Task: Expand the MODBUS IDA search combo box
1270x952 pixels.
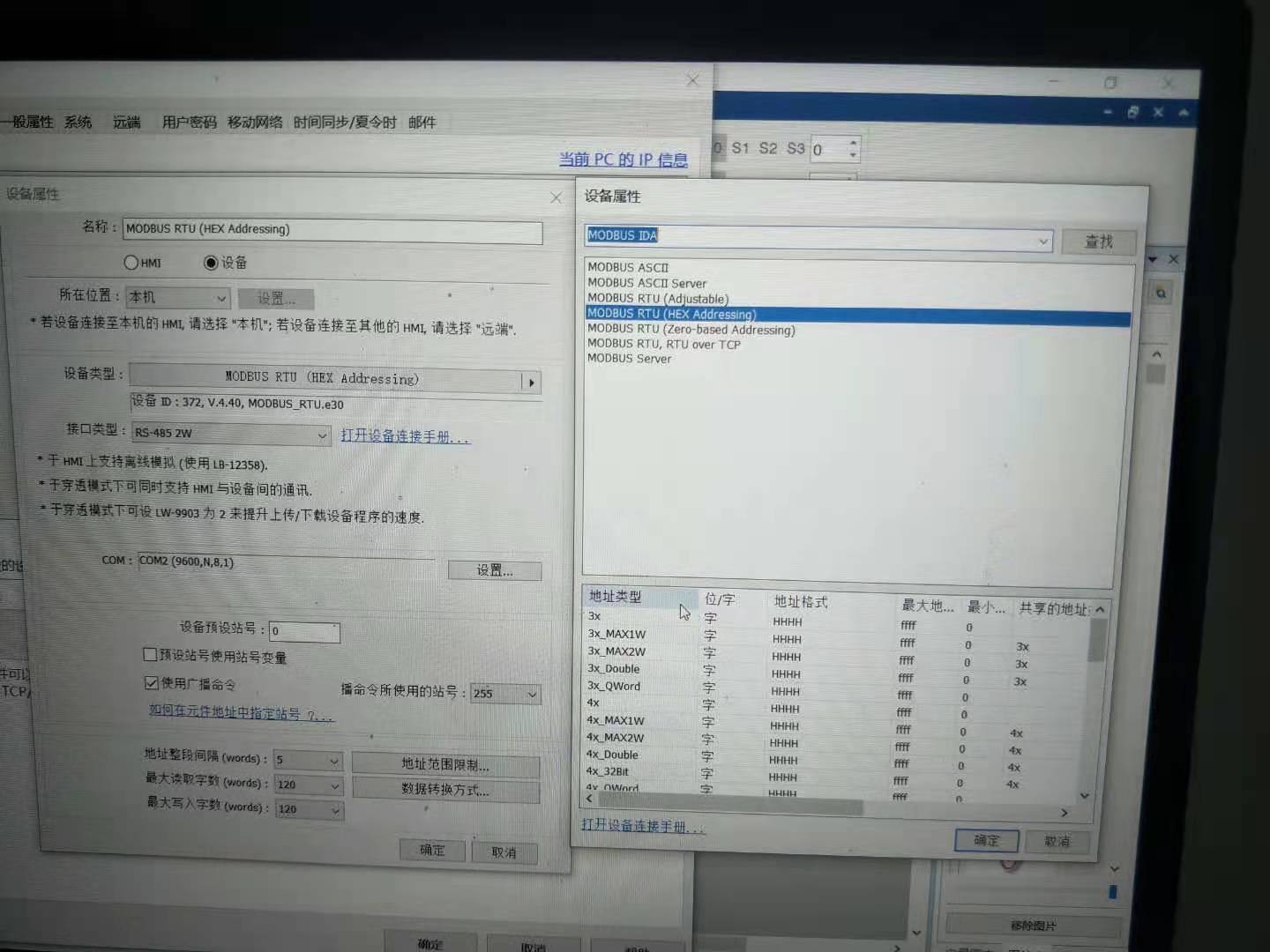Action: click(x=1042, y=241)
